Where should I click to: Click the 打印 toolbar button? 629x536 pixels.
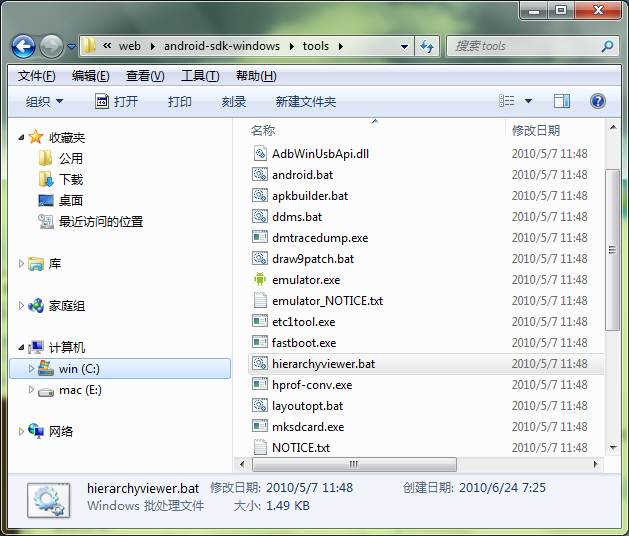click(x=179, y=102)
